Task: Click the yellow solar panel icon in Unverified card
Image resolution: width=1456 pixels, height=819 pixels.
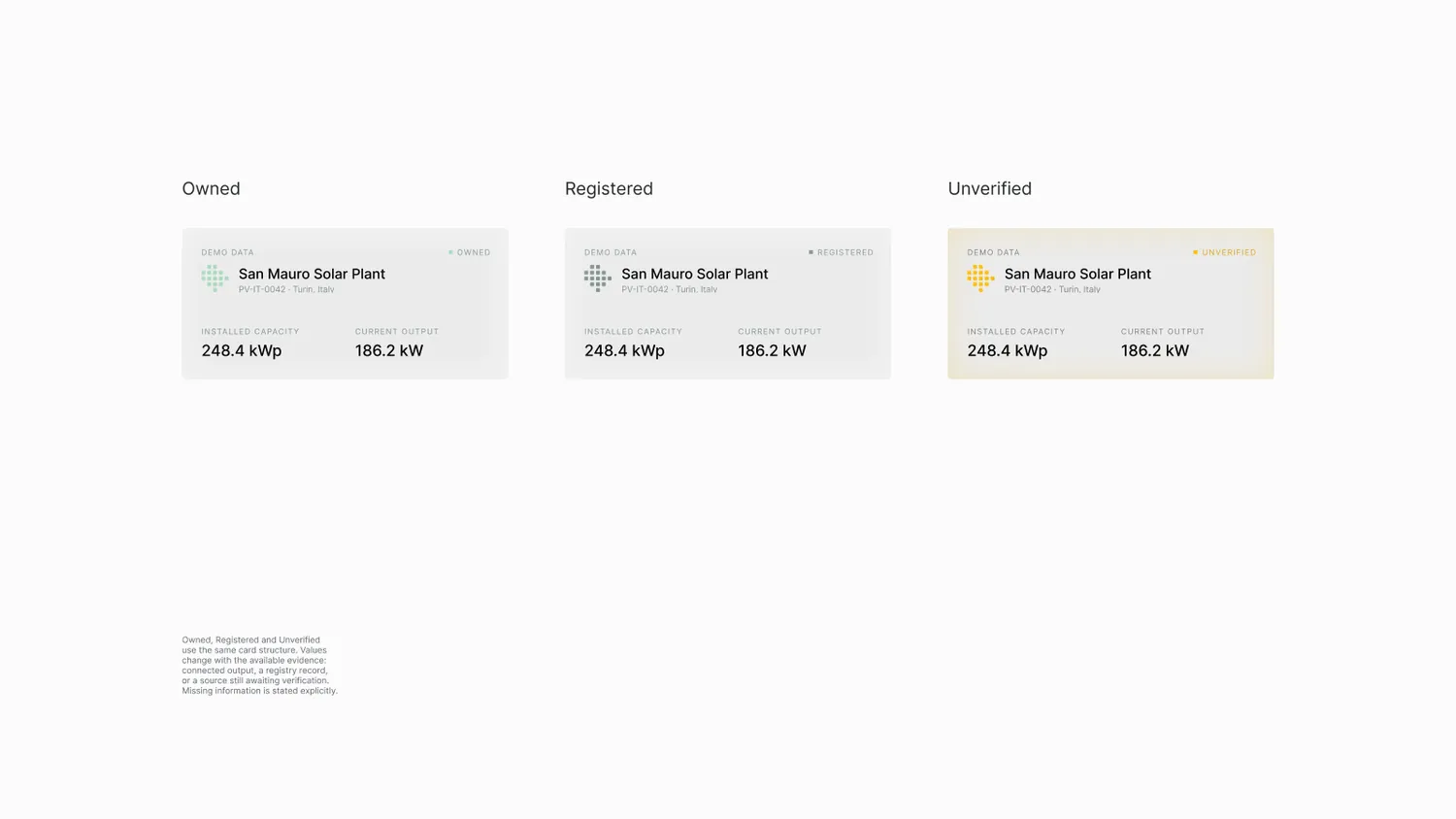Action: coord(980,278)
